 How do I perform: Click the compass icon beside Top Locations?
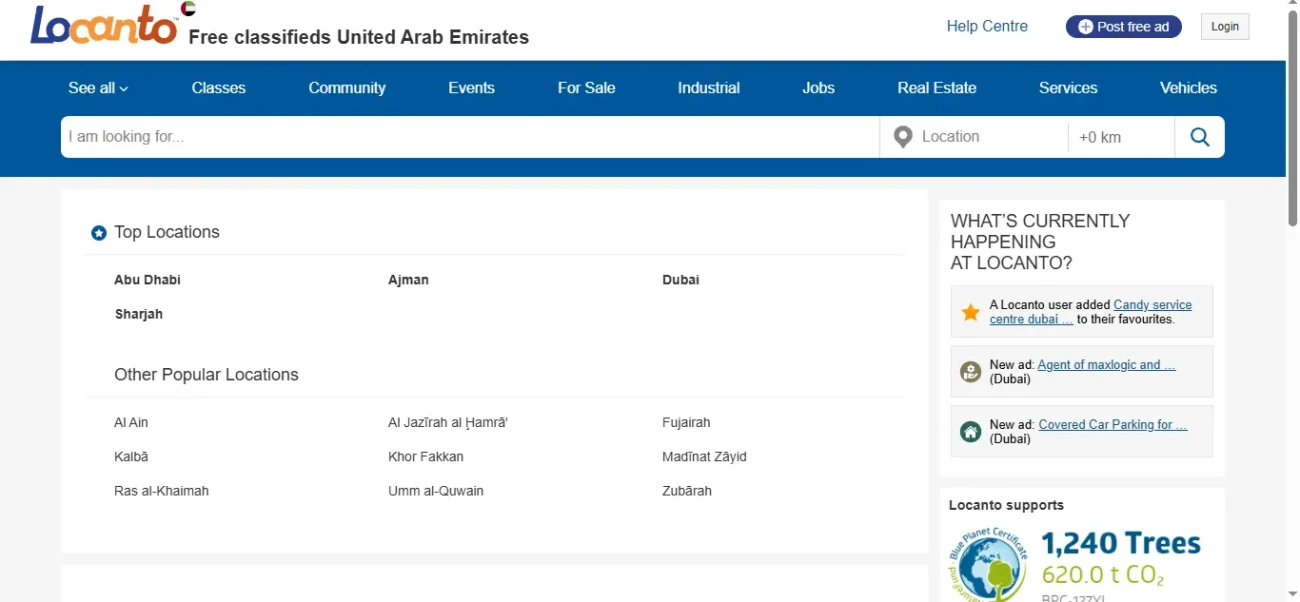pyautogui.click(x=98, y=232)
